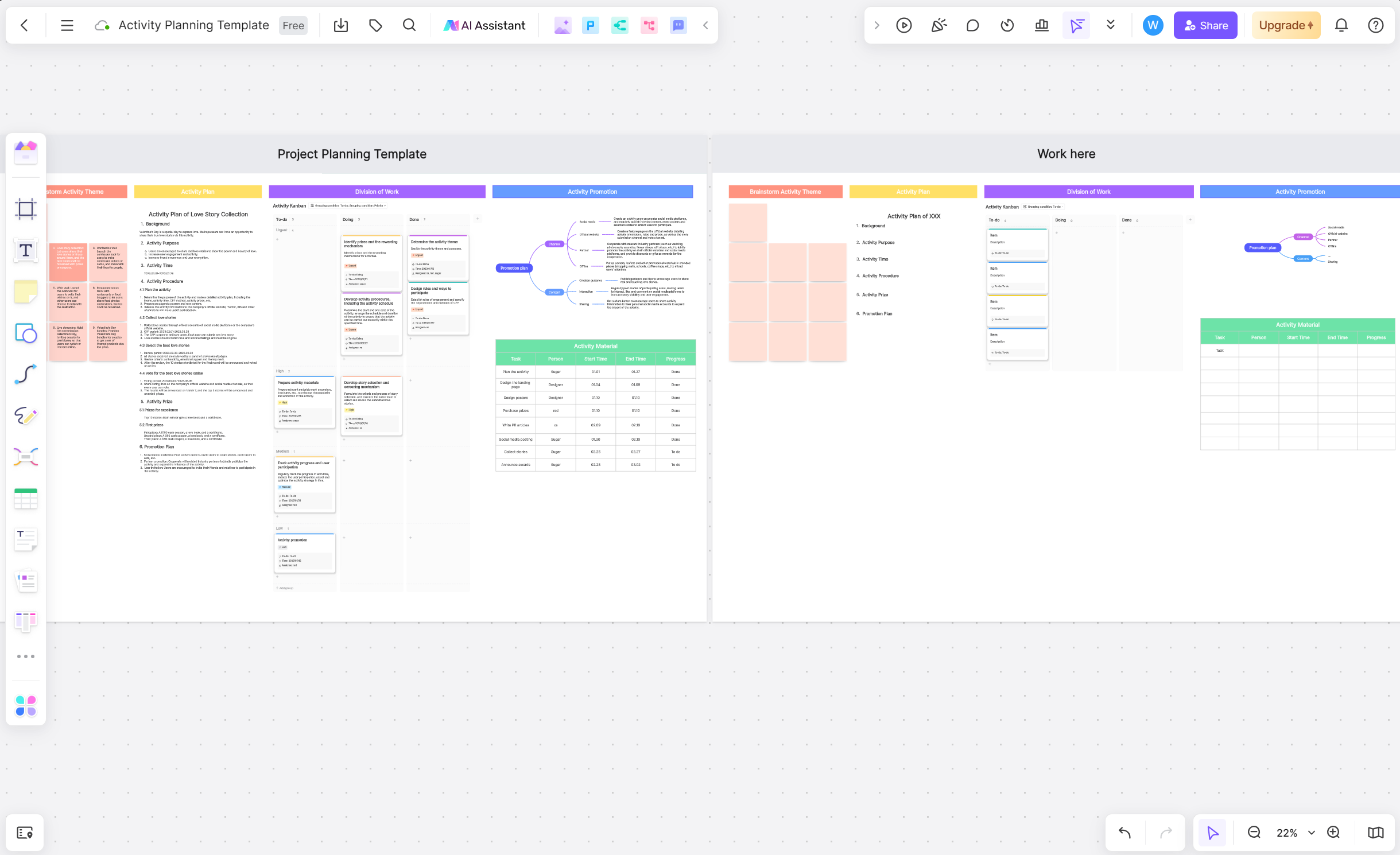The image size is (1400, 855).
Task: Select the download icon in toolbar
Action: [341, 25]
